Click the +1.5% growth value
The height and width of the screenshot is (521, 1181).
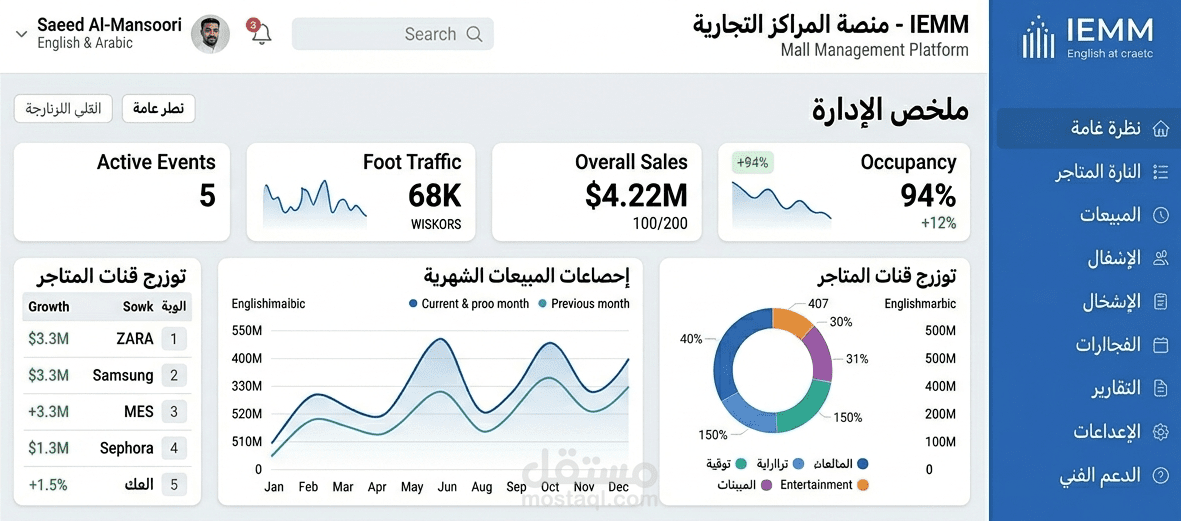tap(47, 485)
